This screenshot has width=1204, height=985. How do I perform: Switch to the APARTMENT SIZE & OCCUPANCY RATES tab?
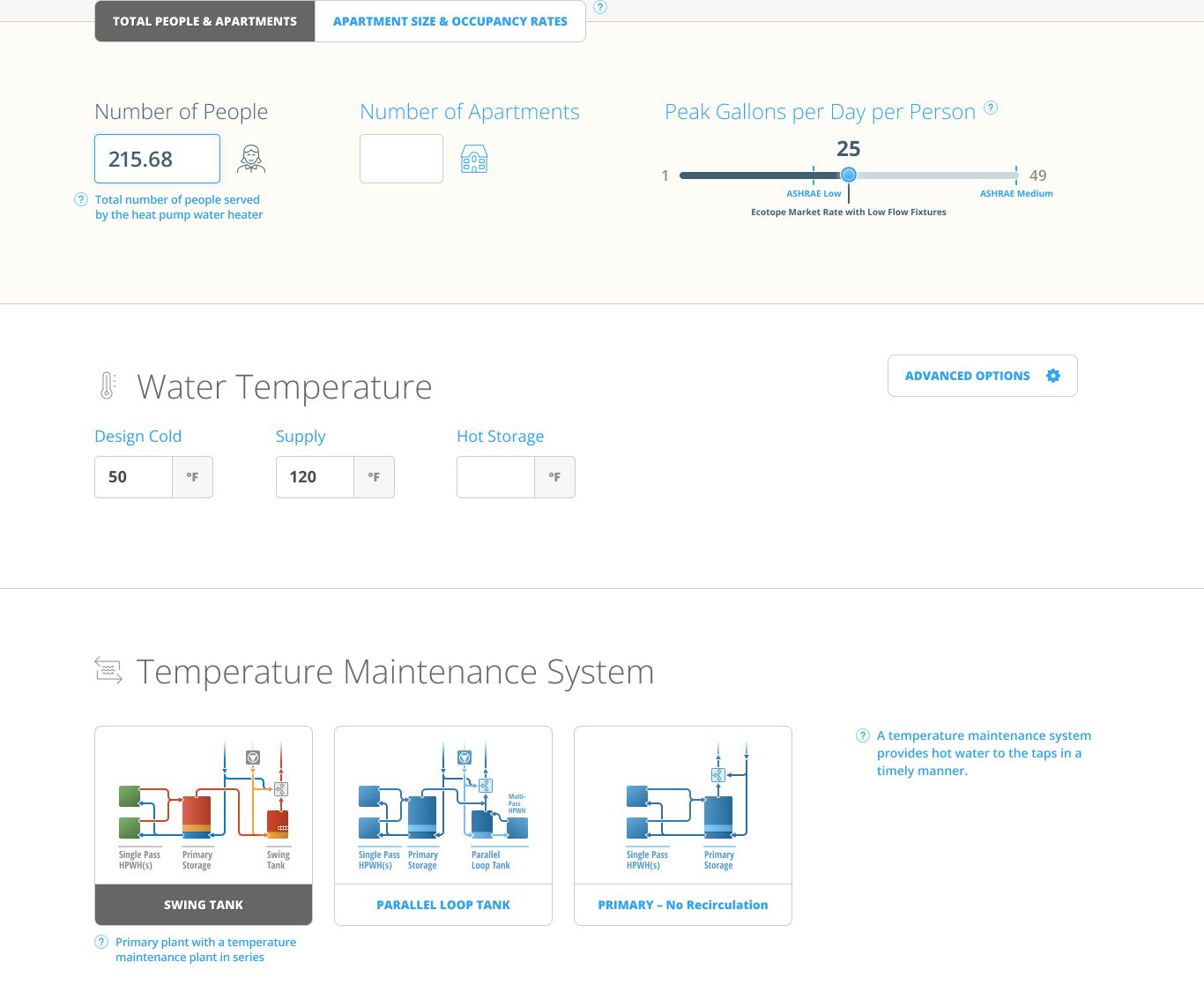point(450,20)
